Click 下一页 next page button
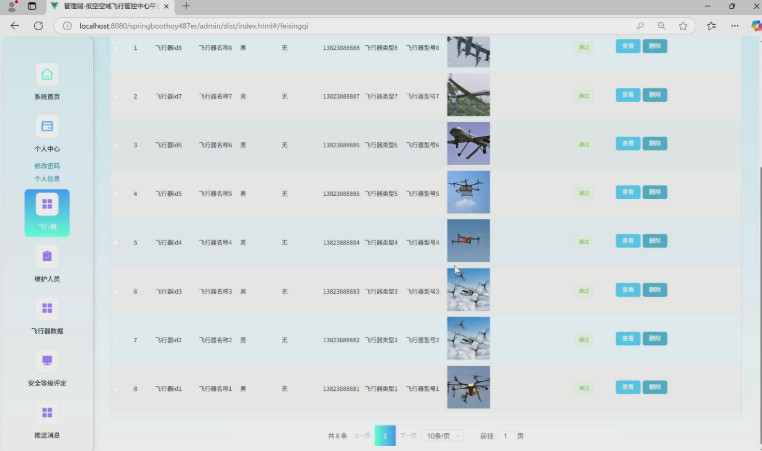The width and height of the screenshot is (762, 451). pyautogui.click(x=408, y=435)
